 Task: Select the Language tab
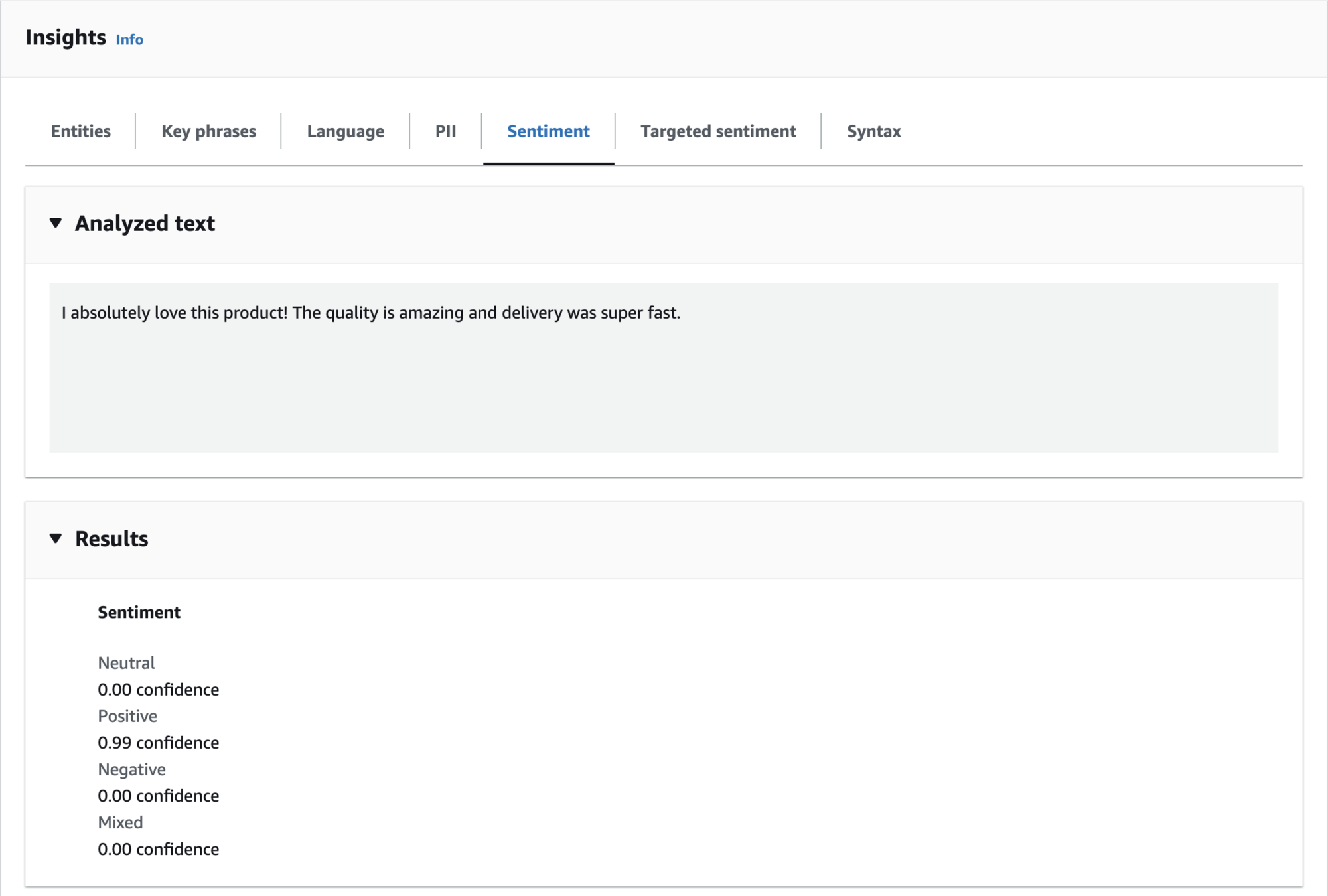point(345,131)
